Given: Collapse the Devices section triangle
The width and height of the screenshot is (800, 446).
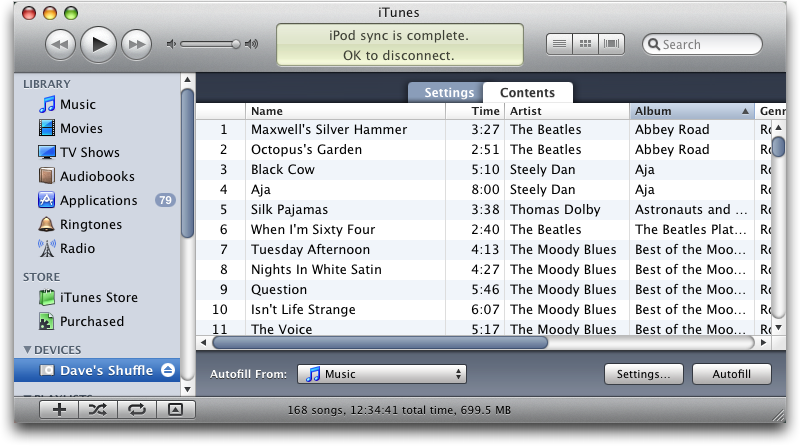Looking at the screenshot, I should [x=28, y=350].
